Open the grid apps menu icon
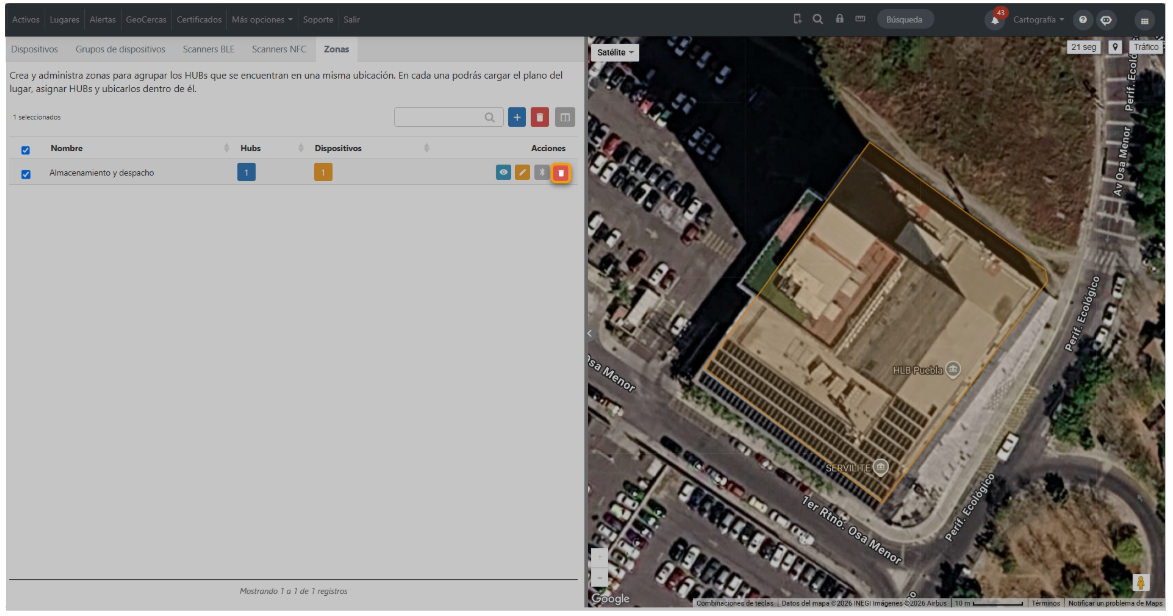 point(1144,20)
